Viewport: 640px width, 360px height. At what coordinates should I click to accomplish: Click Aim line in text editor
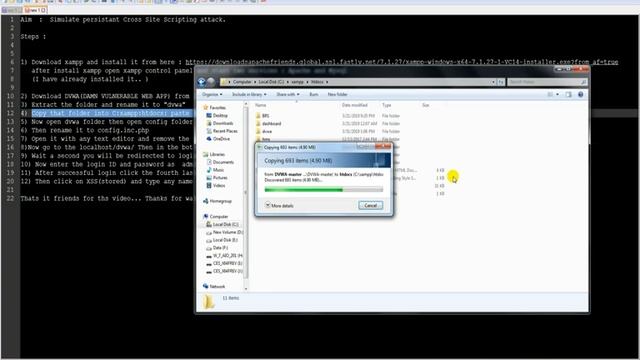click(x=123, y=20)
